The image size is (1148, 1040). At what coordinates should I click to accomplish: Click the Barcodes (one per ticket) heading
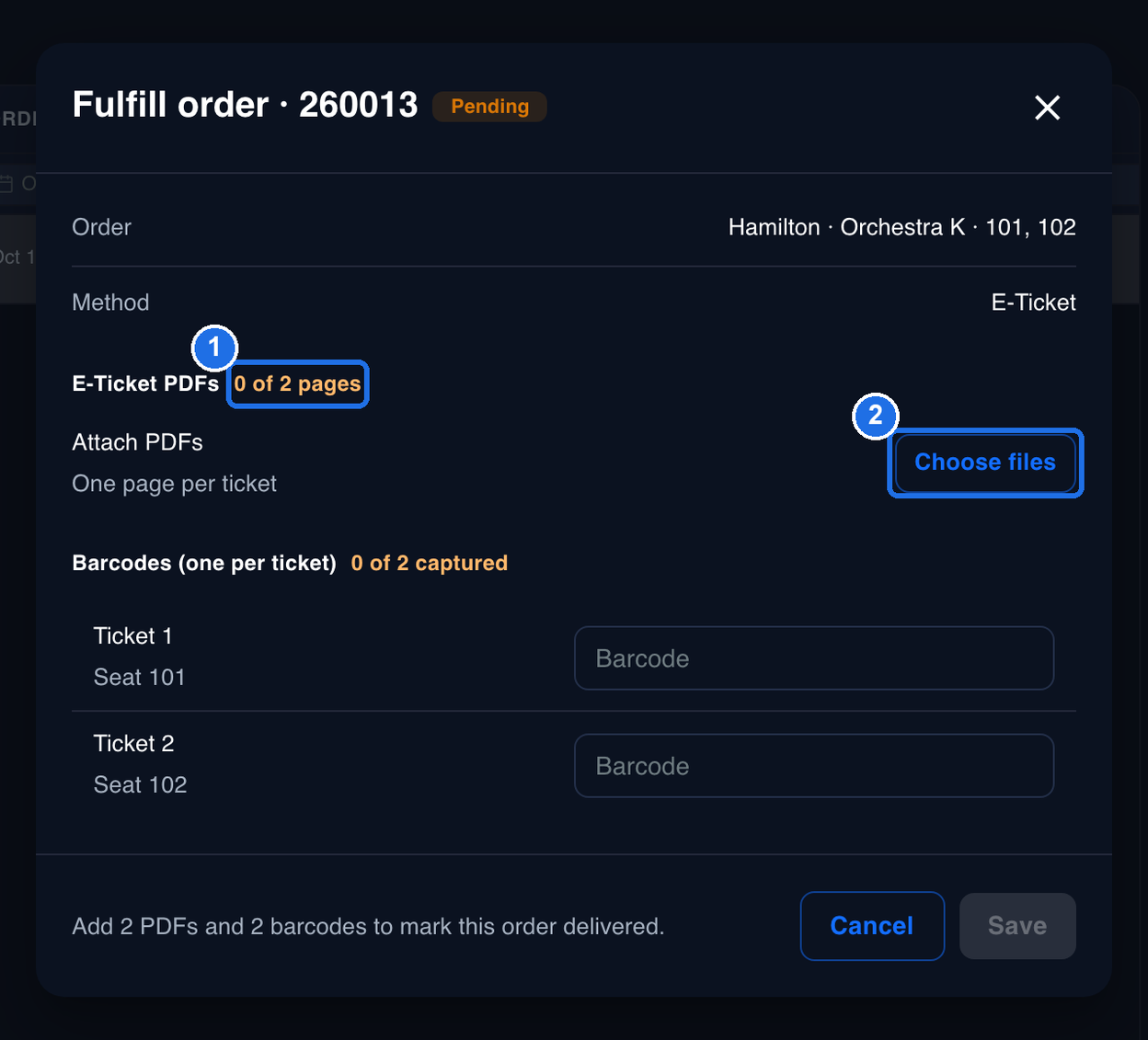click(x=204, y=563)
